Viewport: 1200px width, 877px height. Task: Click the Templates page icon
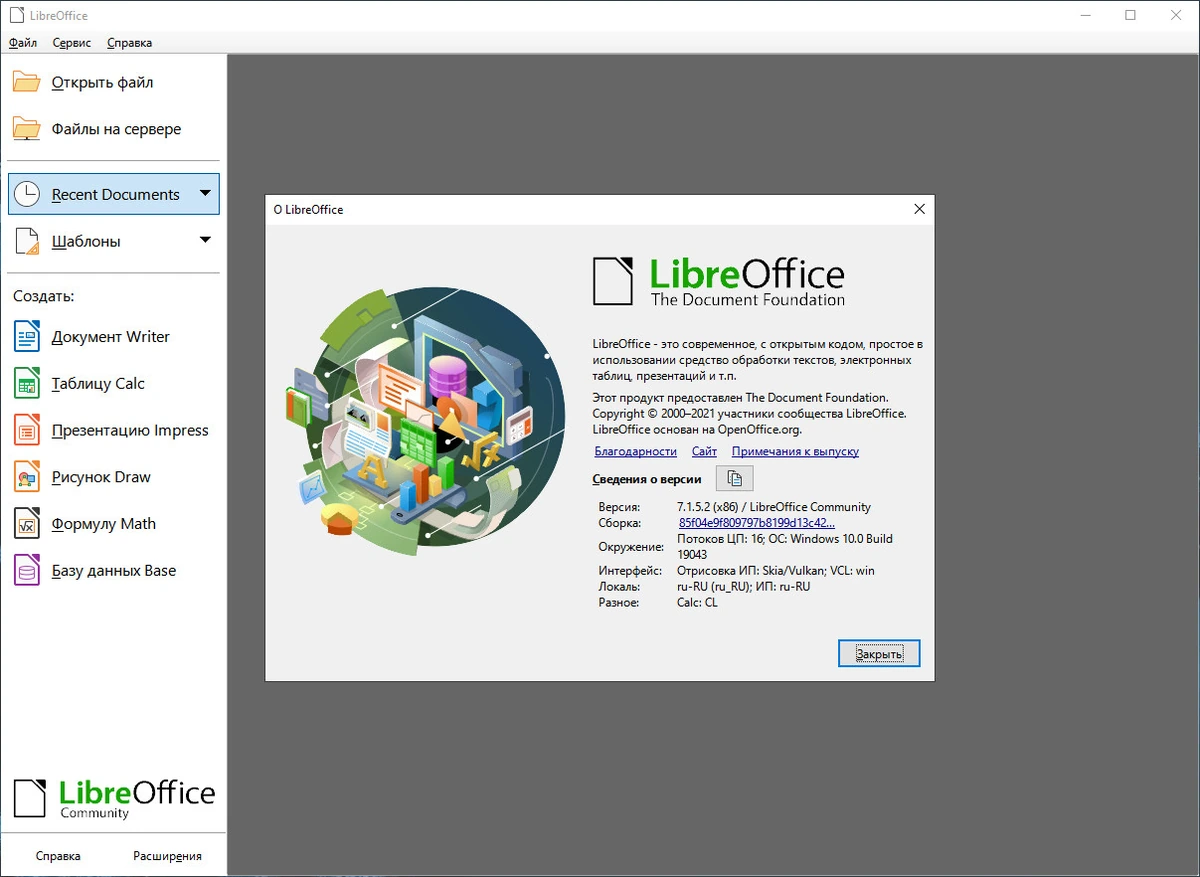click(27, 241)
